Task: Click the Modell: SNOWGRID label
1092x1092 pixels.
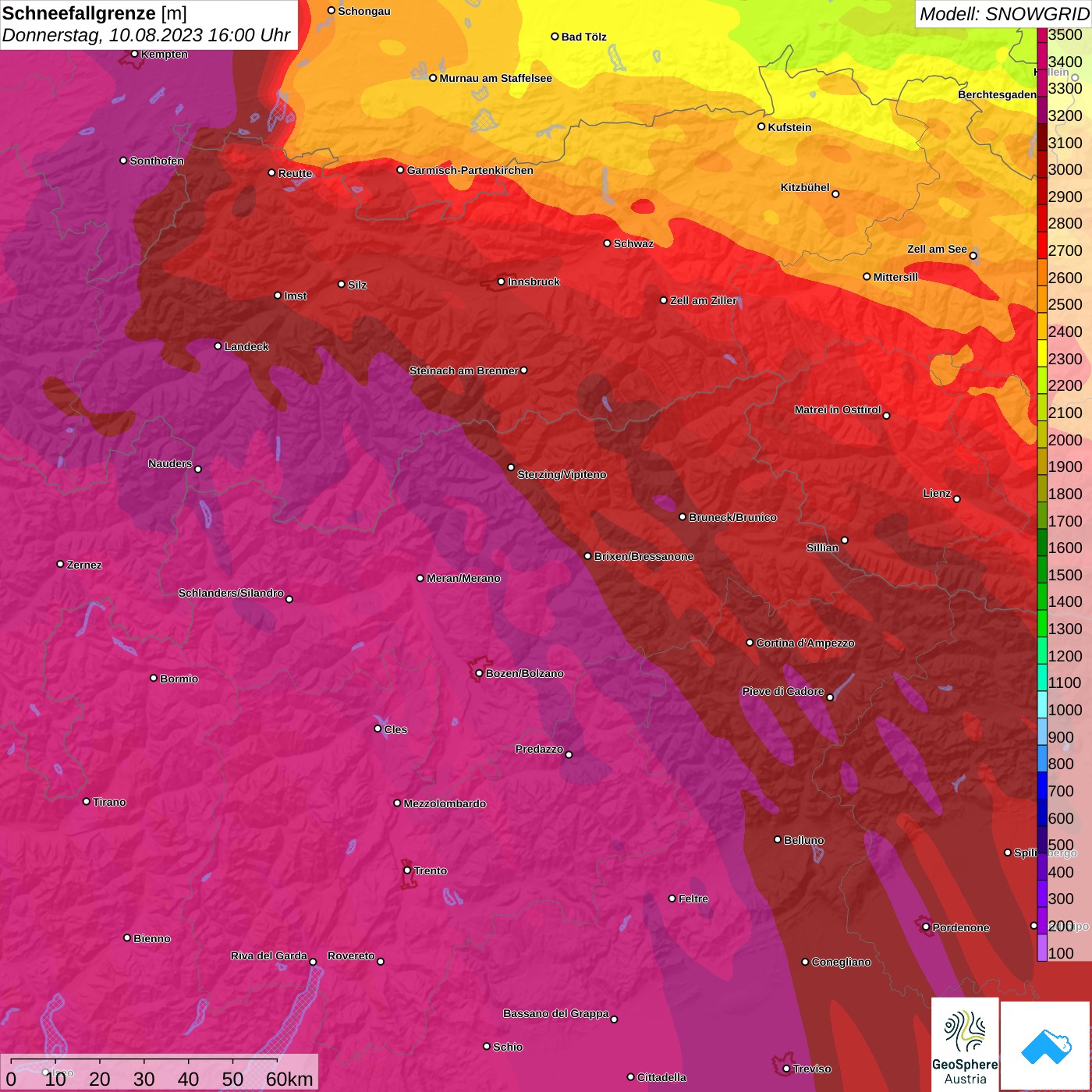Action: coord(1004,14)
